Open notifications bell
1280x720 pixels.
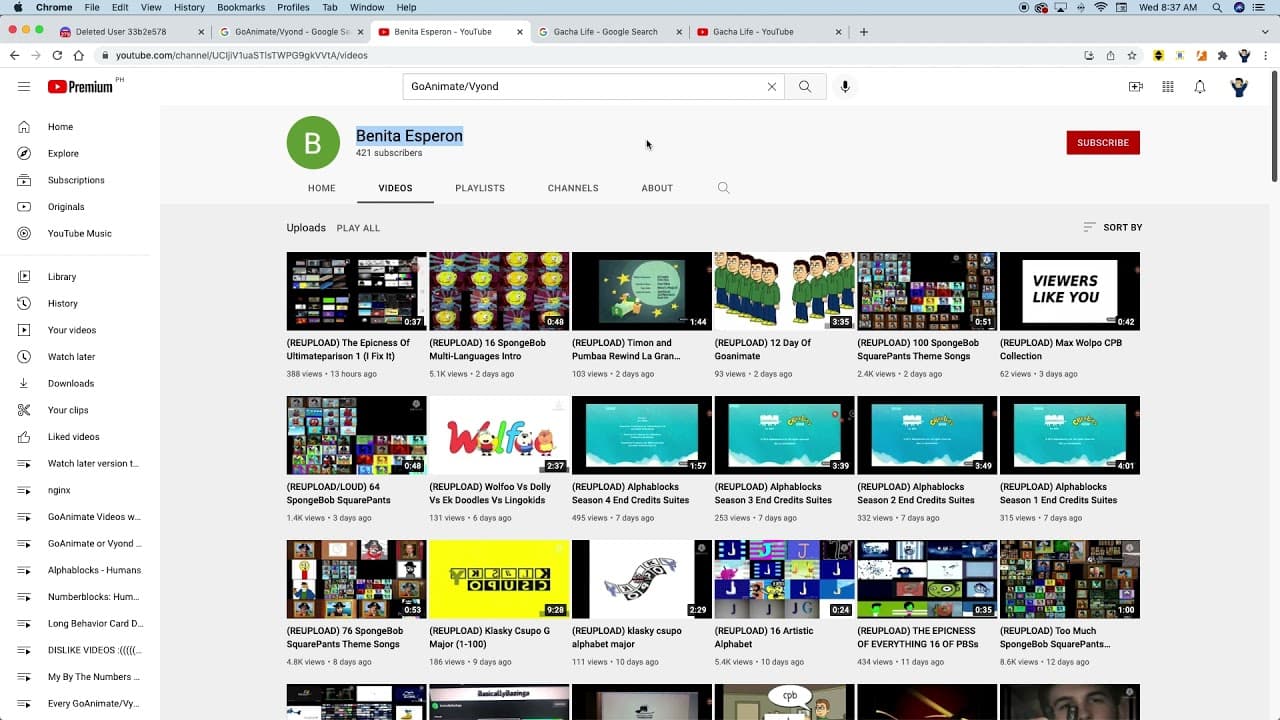click(x=1200, y=87)
